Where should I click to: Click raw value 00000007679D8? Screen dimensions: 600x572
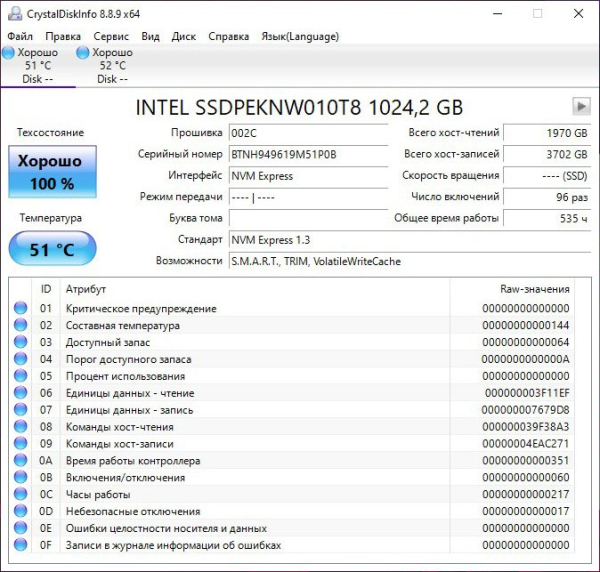pyautogui.click(x=525, y=410)
